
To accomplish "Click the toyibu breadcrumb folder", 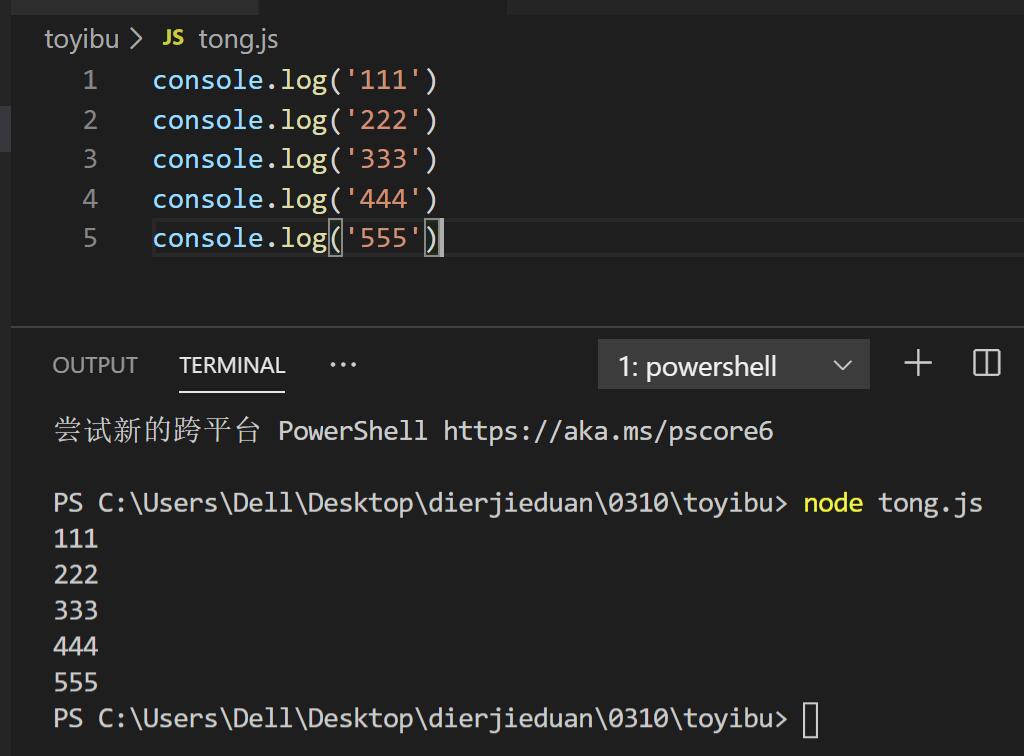I will coord(82,39).
